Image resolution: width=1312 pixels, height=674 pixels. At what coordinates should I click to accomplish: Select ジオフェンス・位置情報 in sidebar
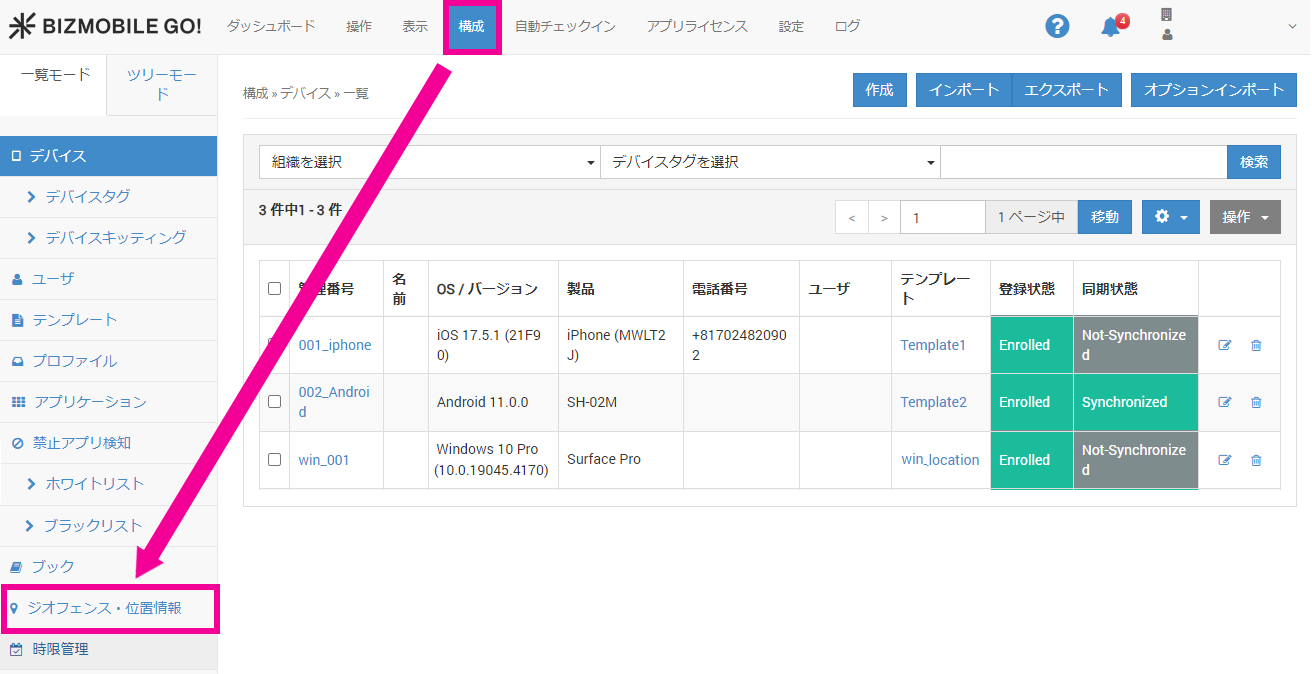tap(105, 608)
